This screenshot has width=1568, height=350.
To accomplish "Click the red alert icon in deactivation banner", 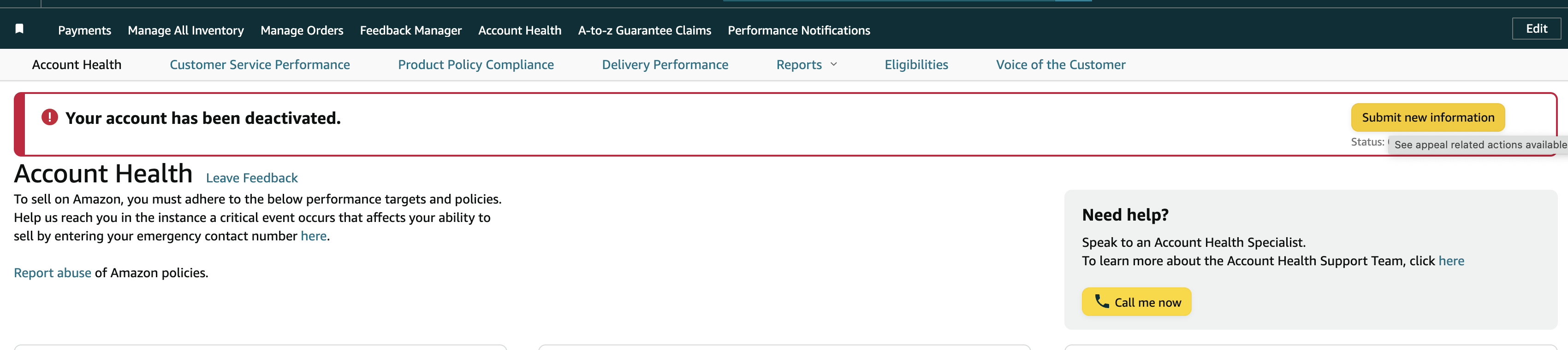I will 49,117.
